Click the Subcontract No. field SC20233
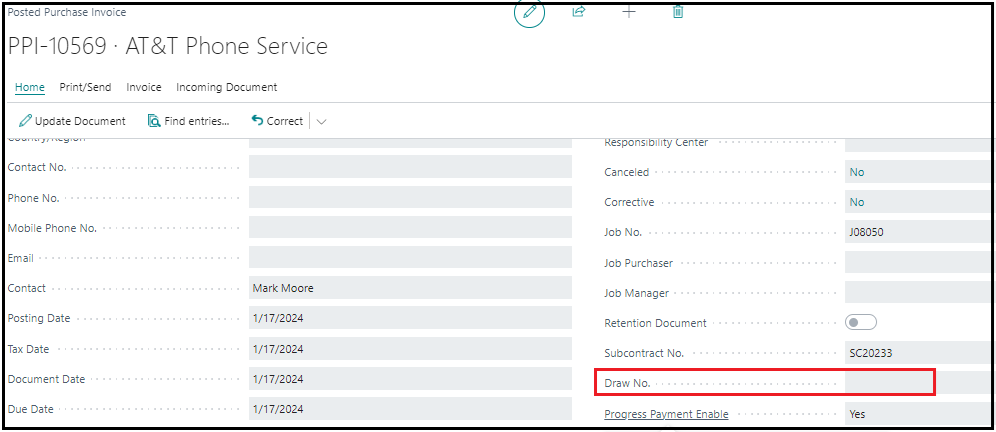The image size is (996, 432). [x=918, y=353]
